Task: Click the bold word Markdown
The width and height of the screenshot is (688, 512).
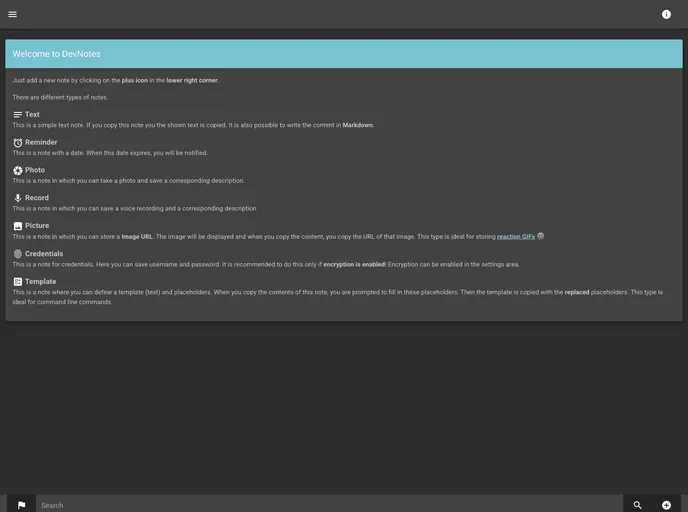Action: pos(358,125)
